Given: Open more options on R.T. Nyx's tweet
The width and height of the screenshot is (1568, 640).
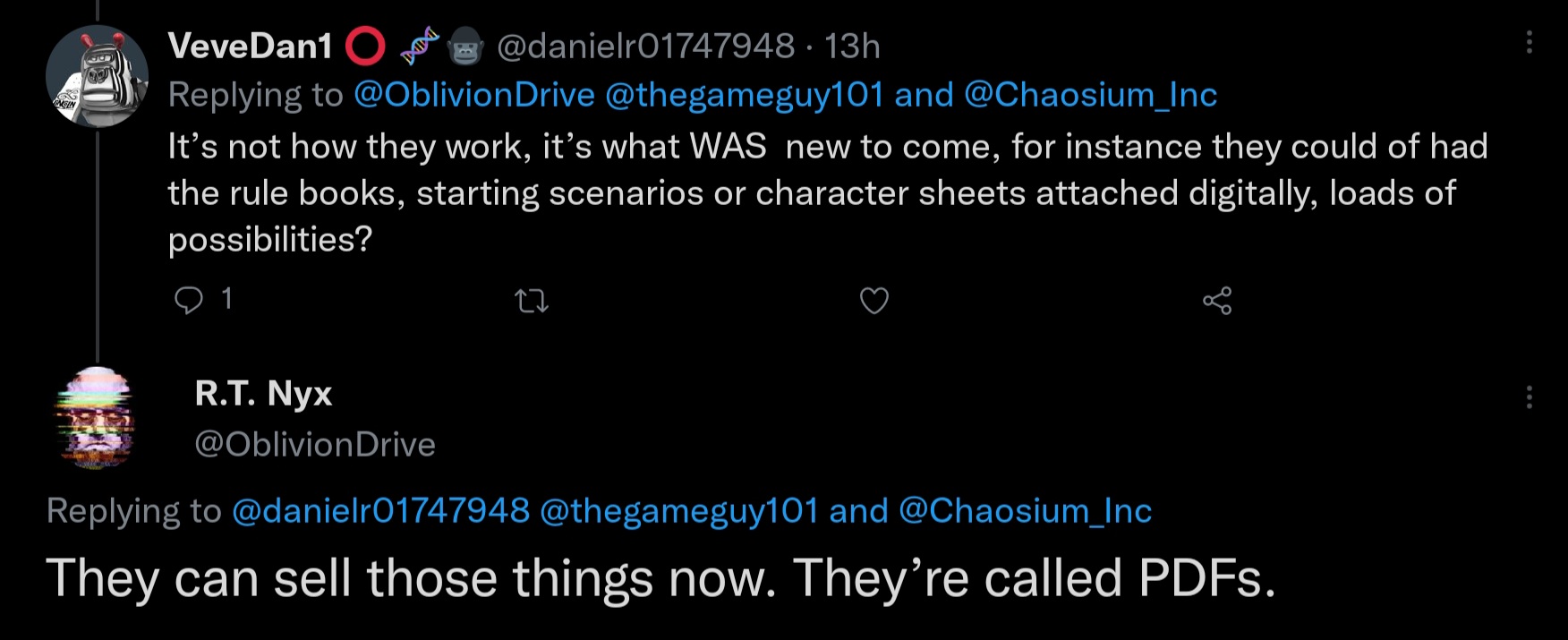Looking at the screenshot, I should [1530, 397].
